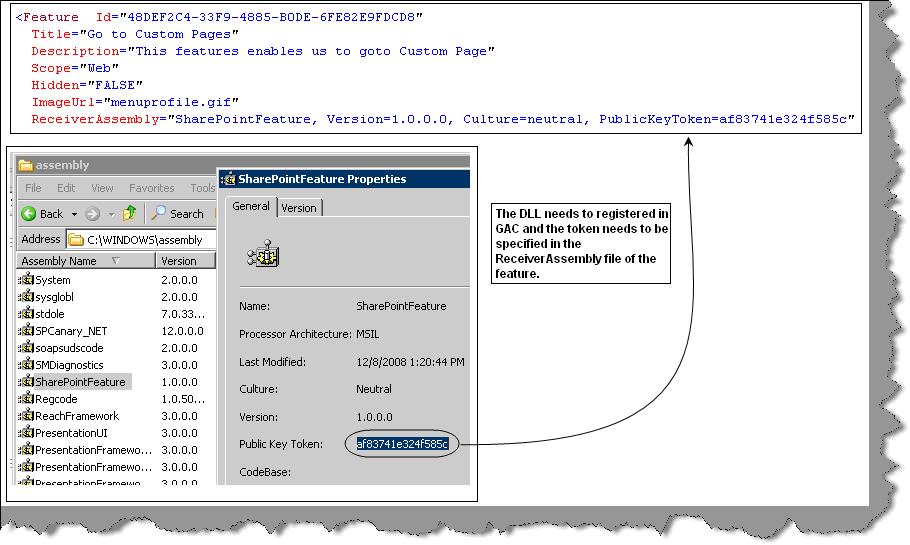Screen dimensions: 910x545
Task: Select the System assembly icon
Action: click(26, 279)
